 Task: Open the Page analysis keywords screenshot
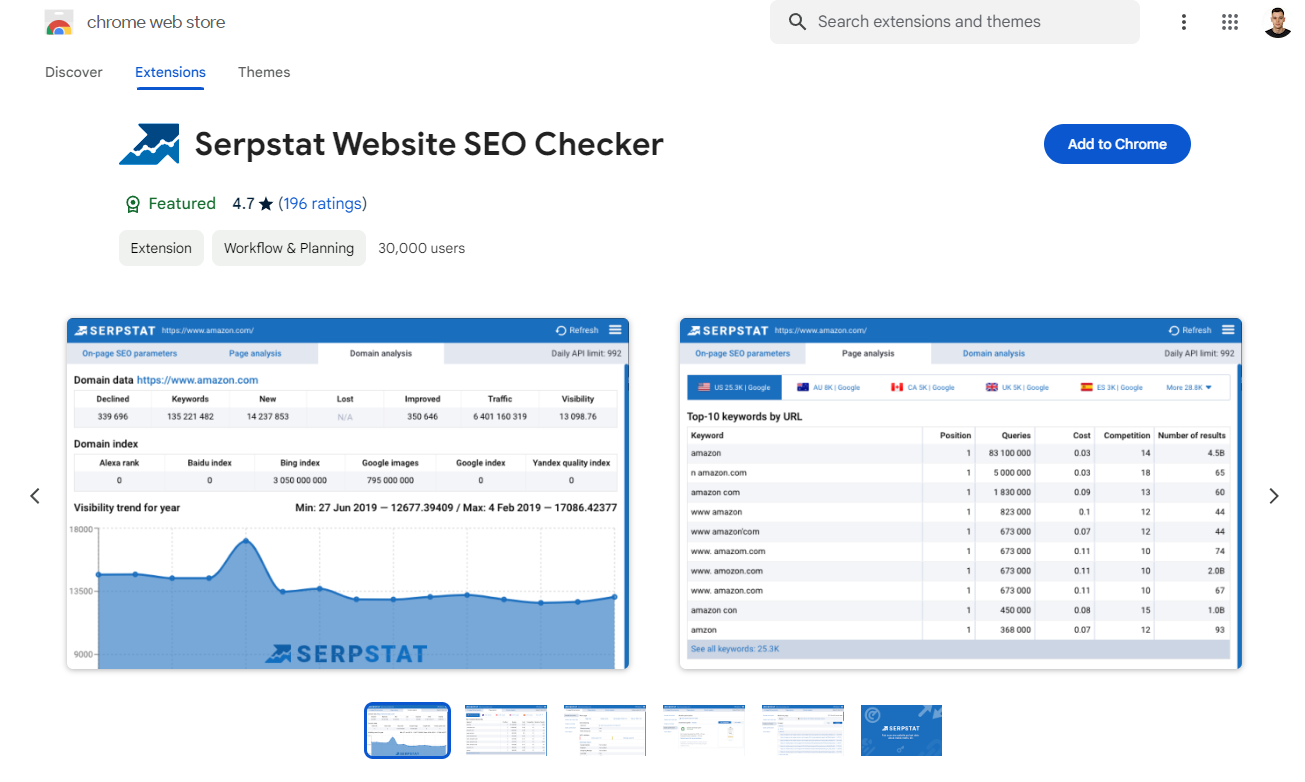(x=960, y=494)
